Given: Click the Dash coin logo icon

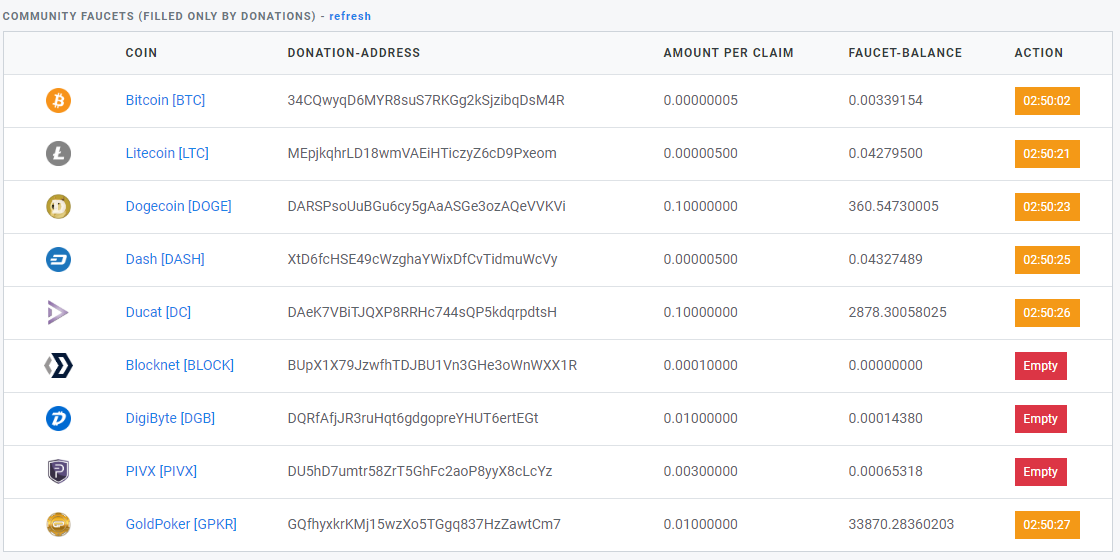Looking at the screenshot, I should pos(59,259).
